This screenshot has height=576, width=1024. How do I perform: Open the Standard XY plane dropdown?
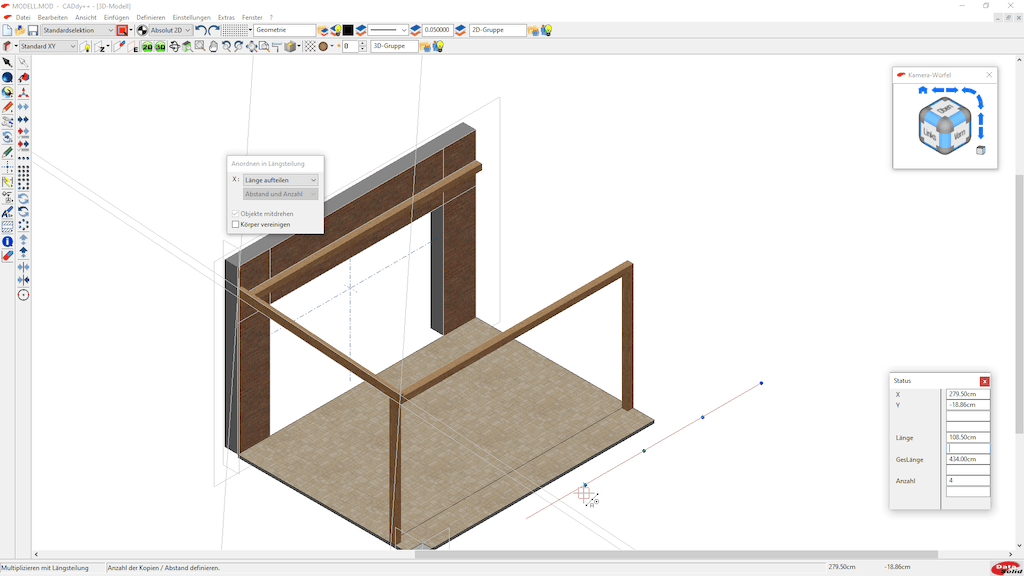tap(73, 46)
